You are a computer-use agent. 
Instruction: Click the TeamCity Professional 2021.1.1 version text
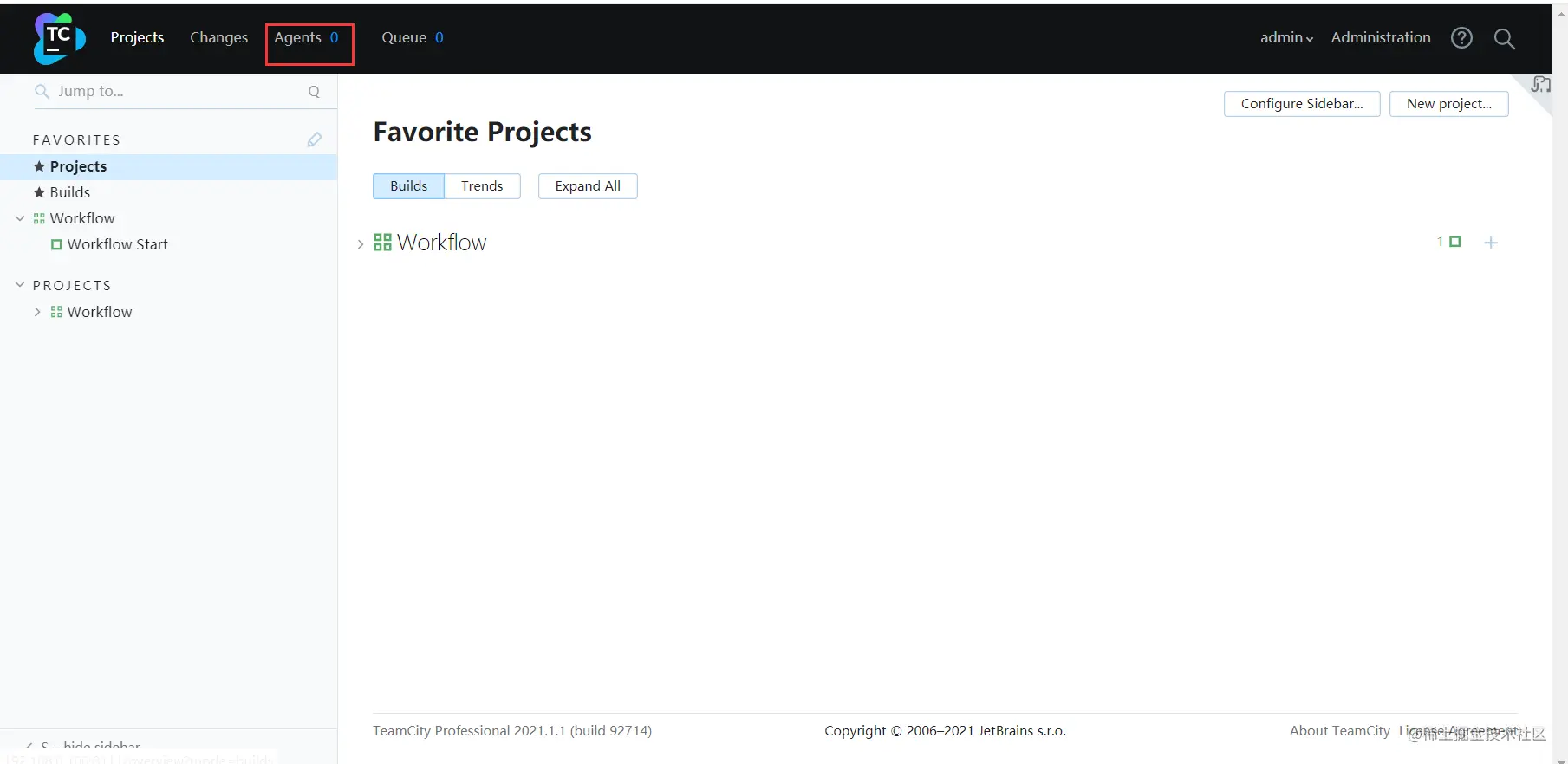tap(512, 731)
